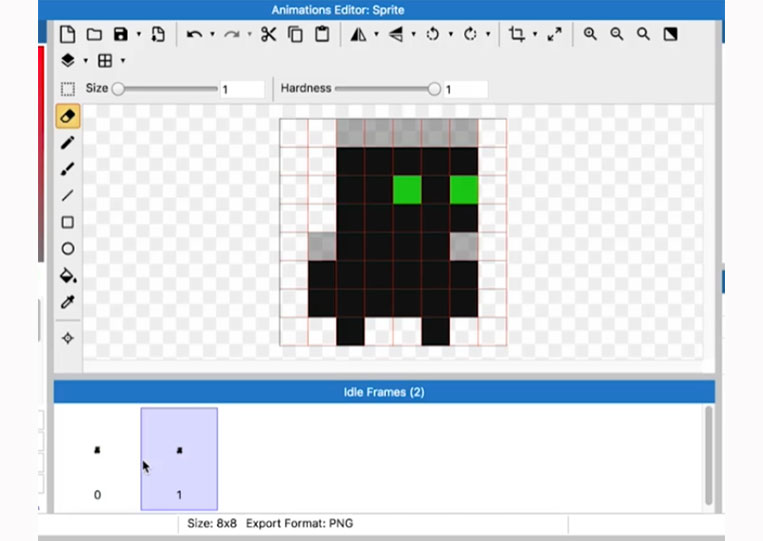The height and width of the screenshot is (541, 763).
Task: Select idle frame 1 thumbnail
Action: click(179, 459)
